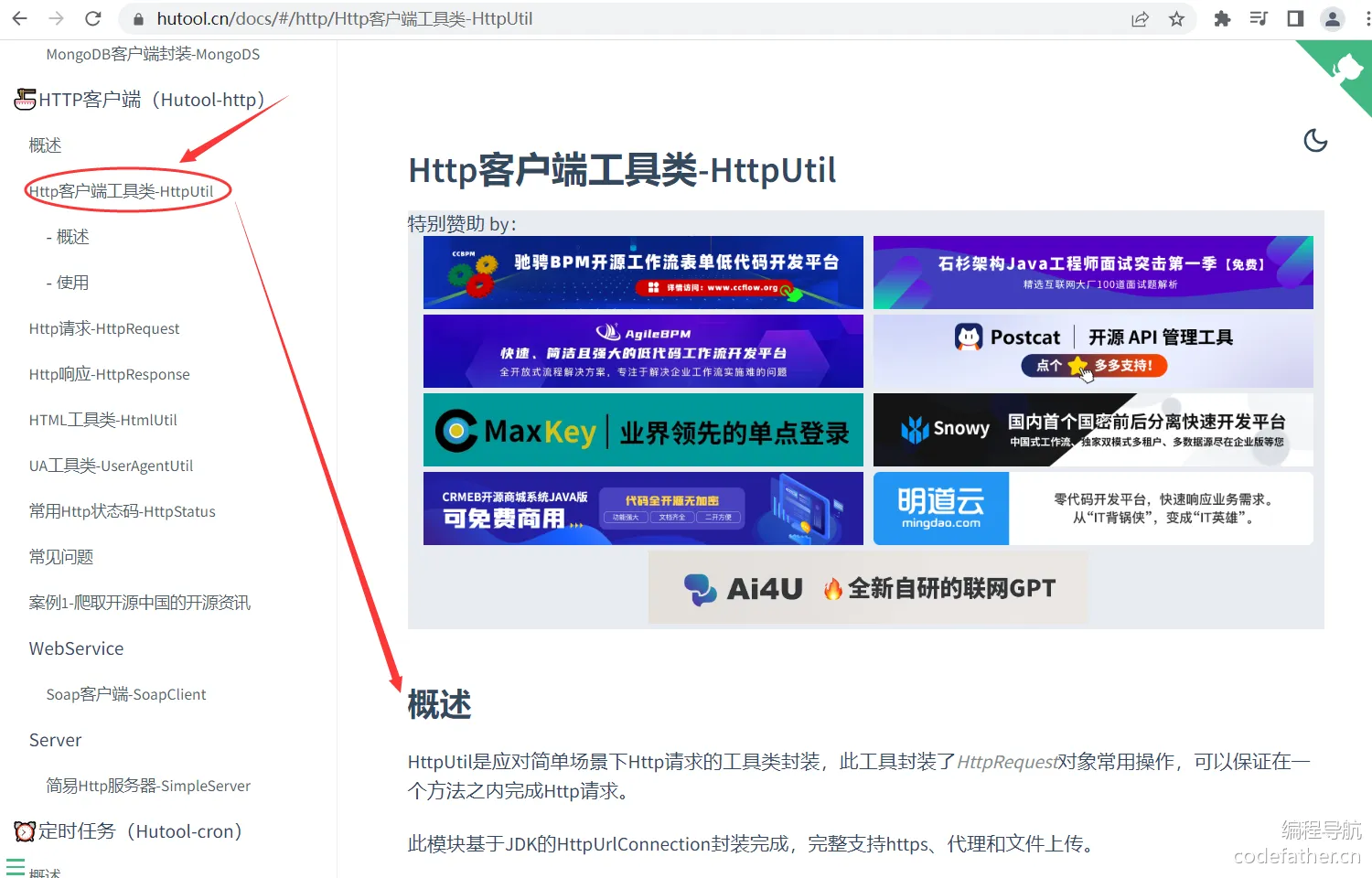The height and width of the screenshot is (878, 1372).
Task: Open 常见问题 sidebar page
Action: coord(61,557)
